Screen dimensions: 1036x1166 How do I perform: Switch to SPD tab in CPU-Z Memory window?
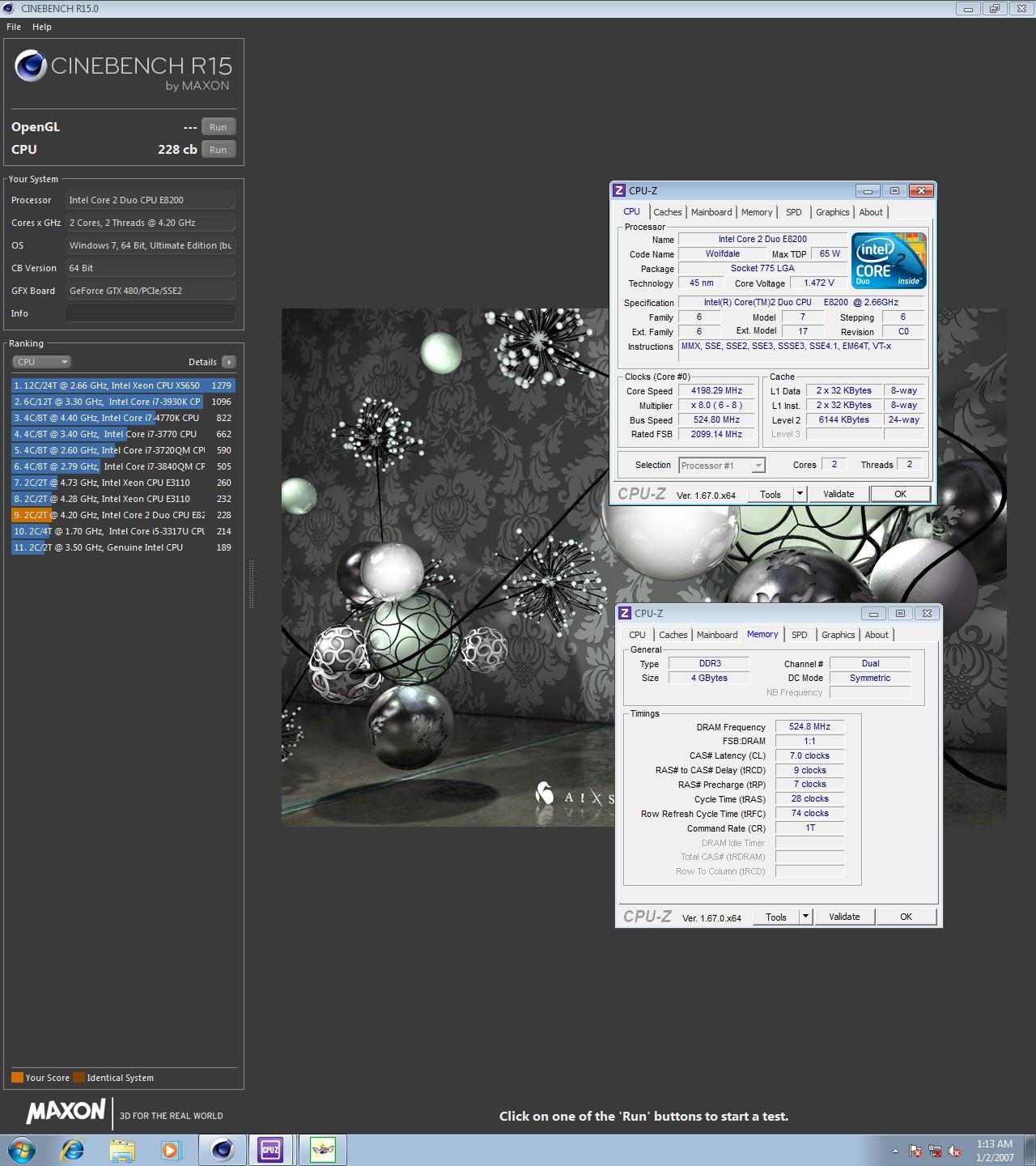click(x=800, y=635)
